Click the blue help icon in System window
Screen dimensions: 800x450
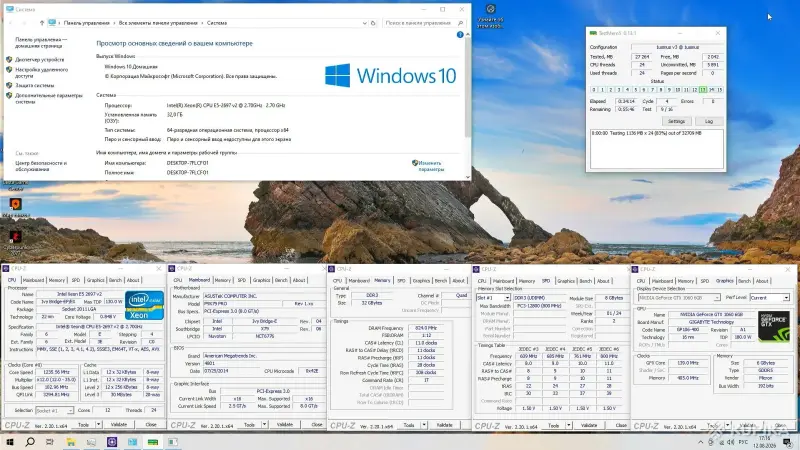(x=460, y=35)
